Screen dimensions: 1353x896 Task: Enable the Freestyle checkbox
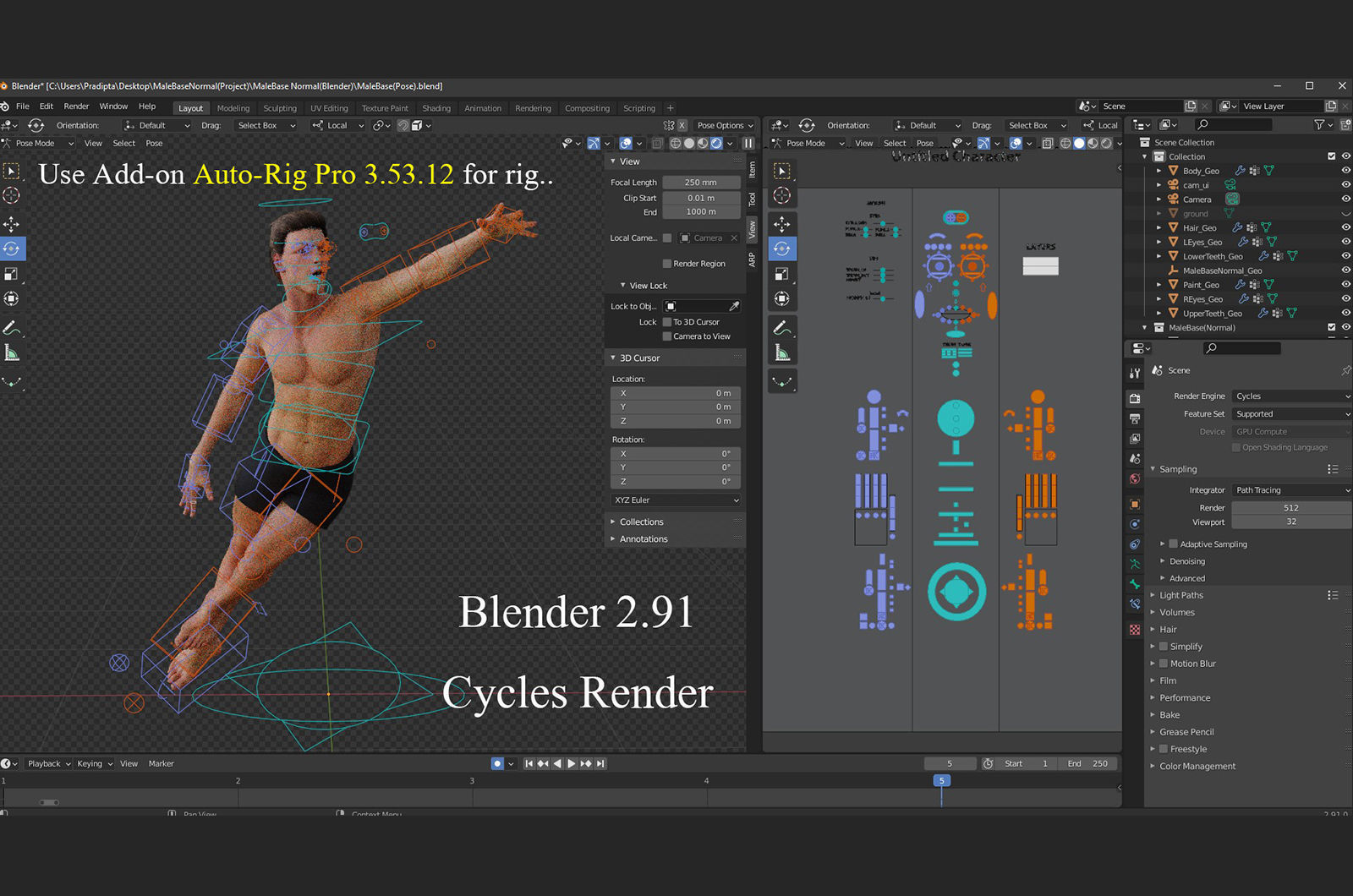1164,749
